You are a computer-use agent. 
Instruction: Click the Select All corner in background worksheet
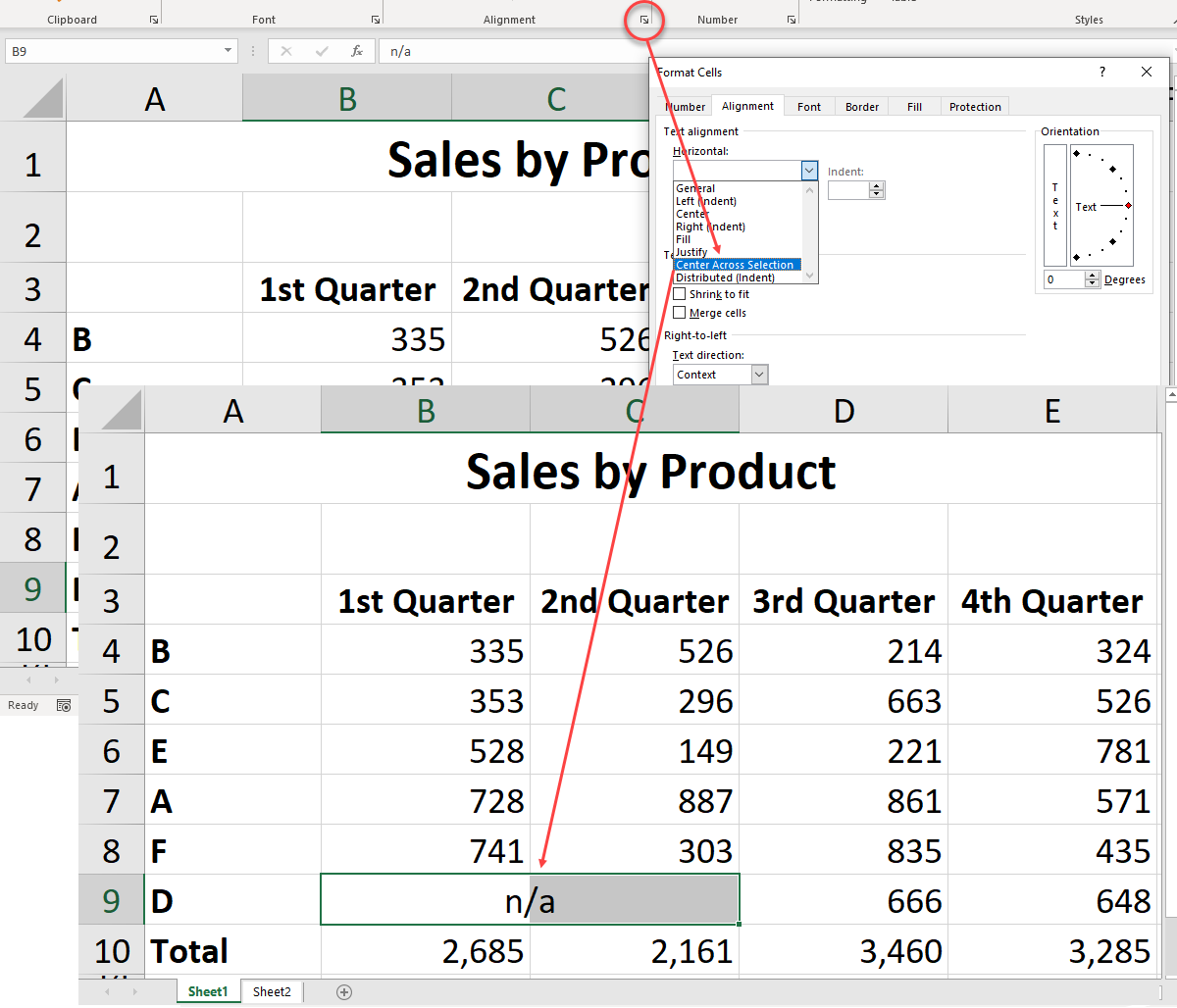42,99
